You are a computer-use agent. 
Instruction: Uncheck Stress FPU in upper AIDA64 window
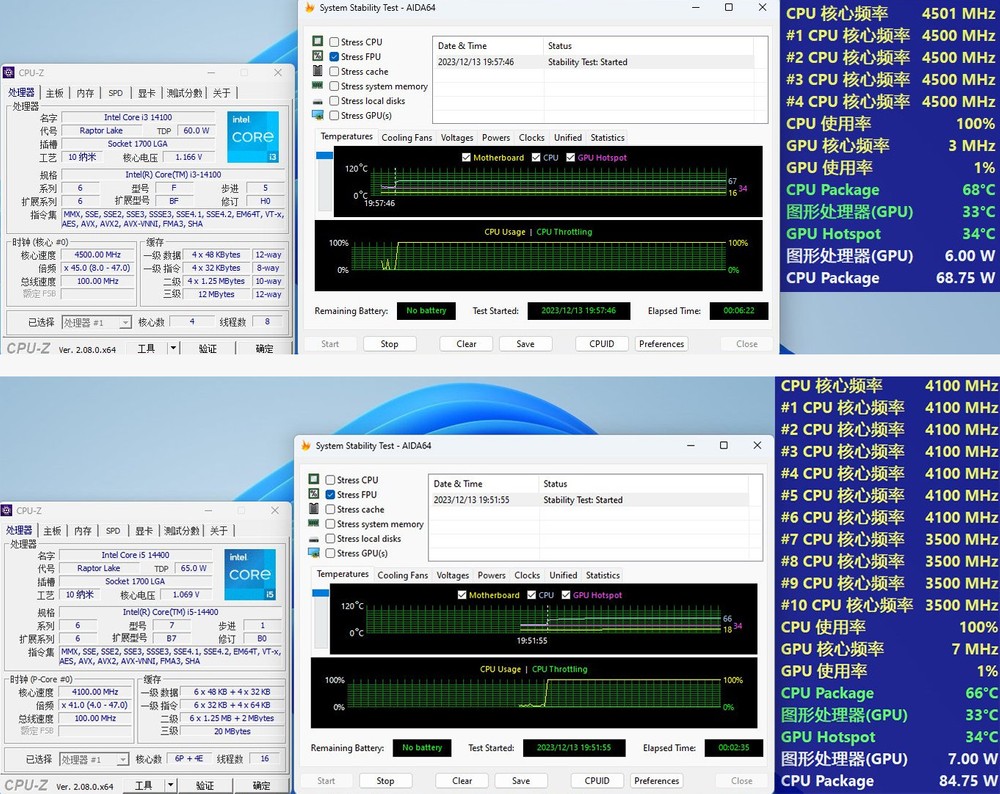334,57
